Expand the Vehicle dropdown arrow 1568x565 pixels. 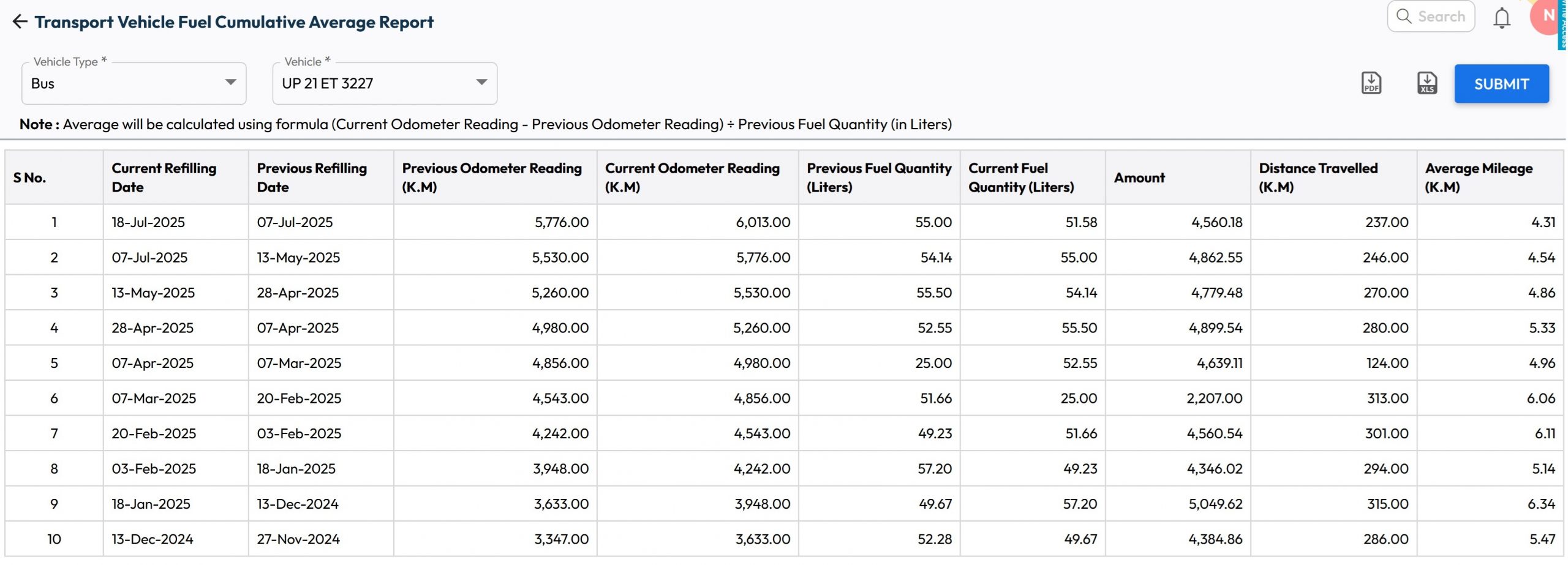coord(481,83)
